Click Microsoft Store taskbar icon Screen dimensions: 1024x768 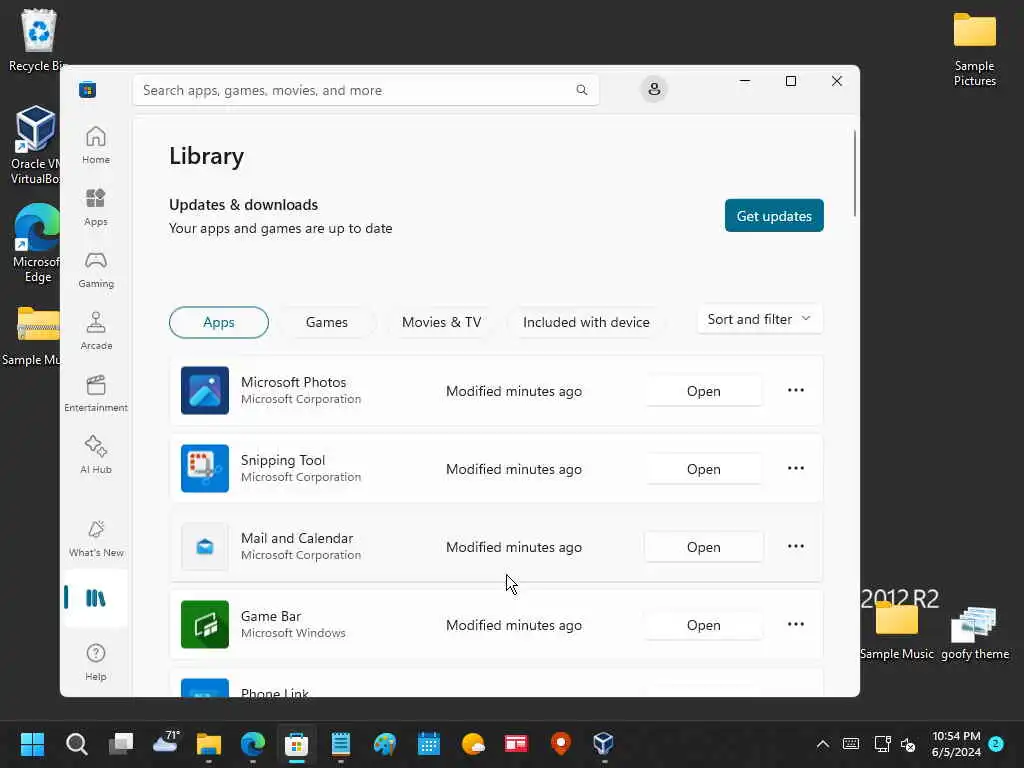296,744
